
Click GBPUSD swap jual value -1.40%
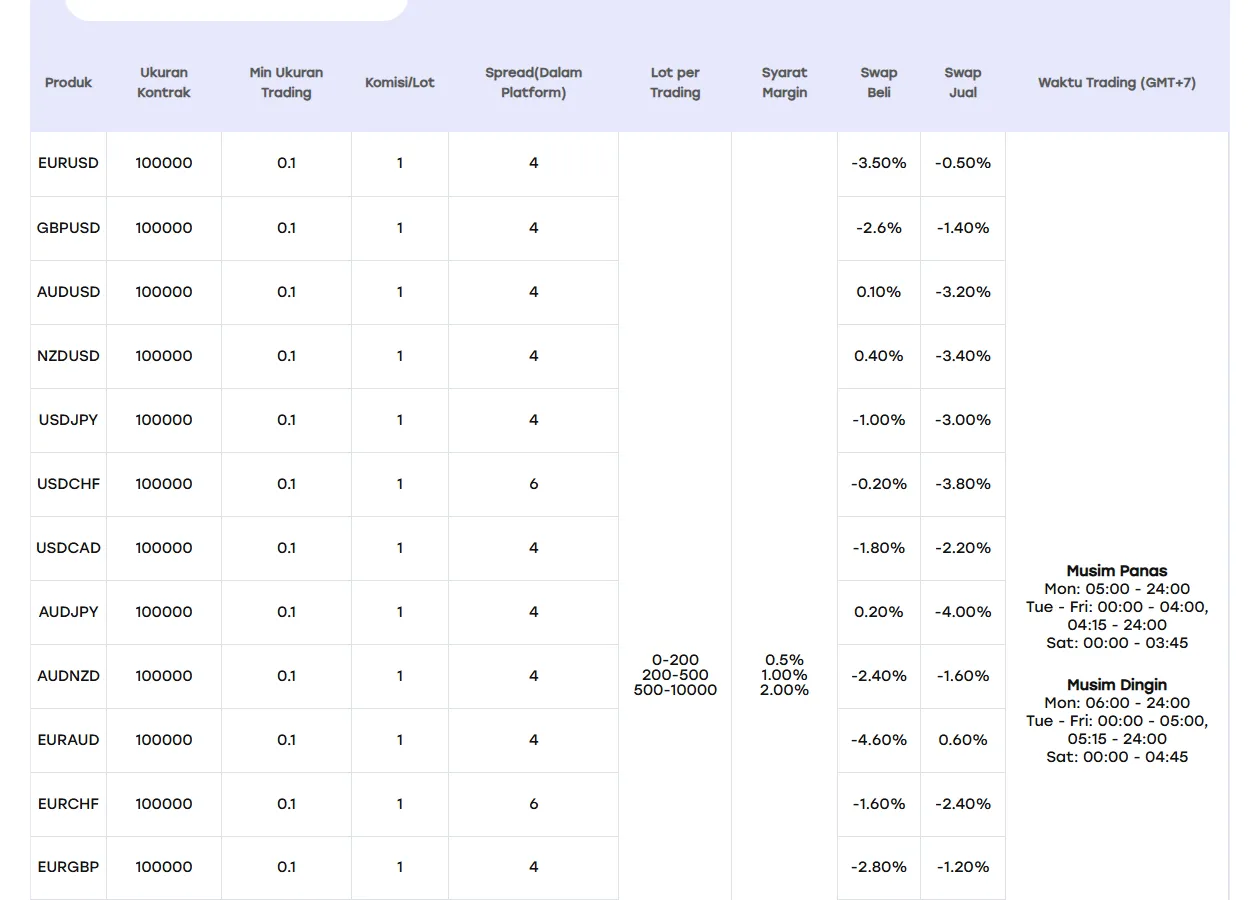tap(963, 228)
